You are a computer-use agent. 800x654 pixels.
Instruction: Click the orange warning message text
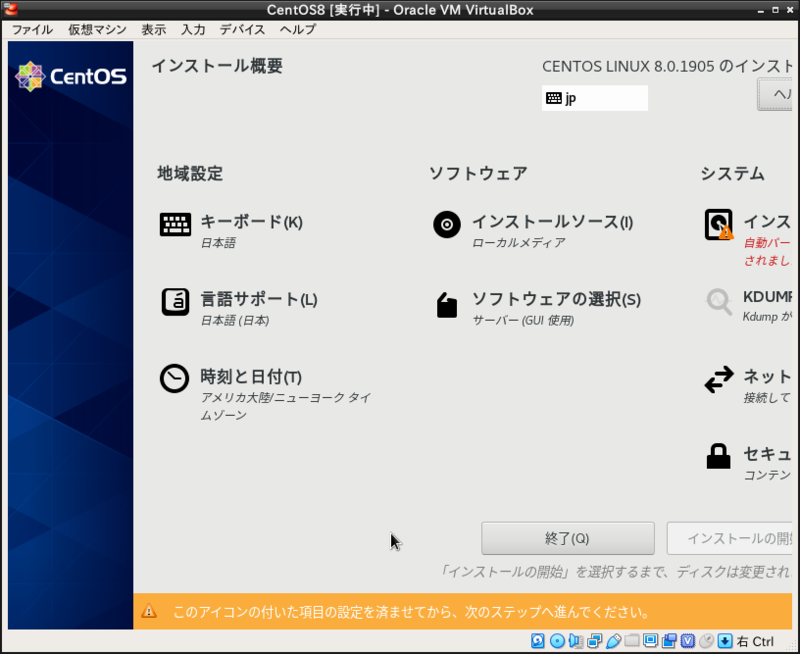coord(411,612)
